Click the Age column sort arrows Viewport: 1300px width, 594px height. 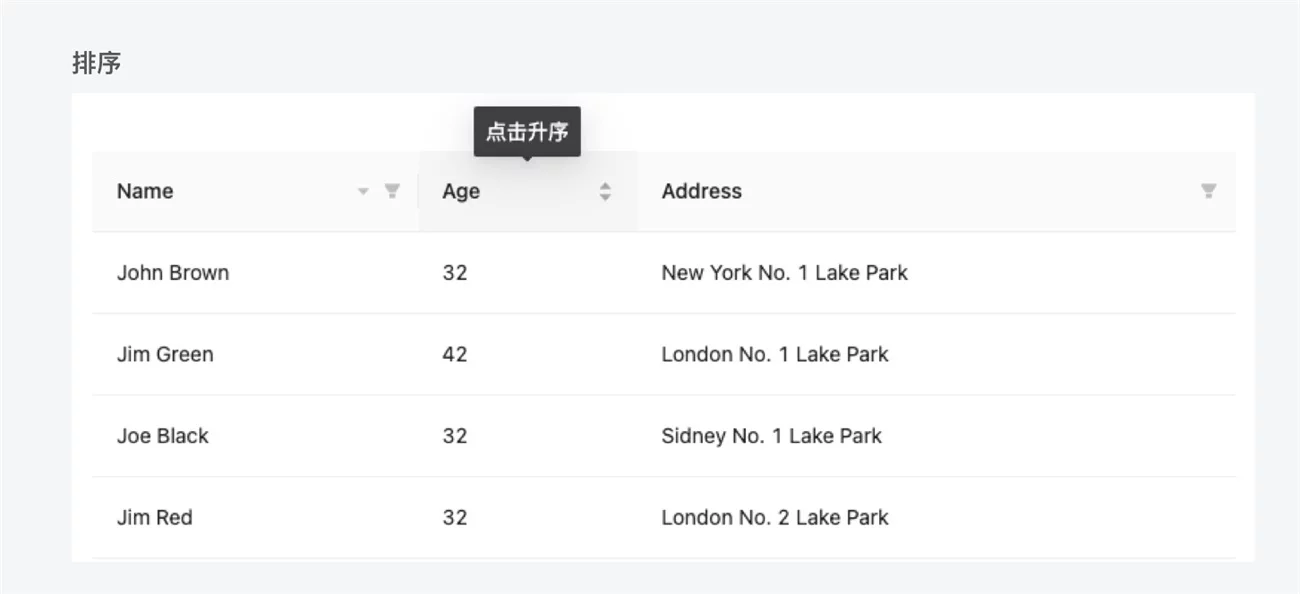605,192
